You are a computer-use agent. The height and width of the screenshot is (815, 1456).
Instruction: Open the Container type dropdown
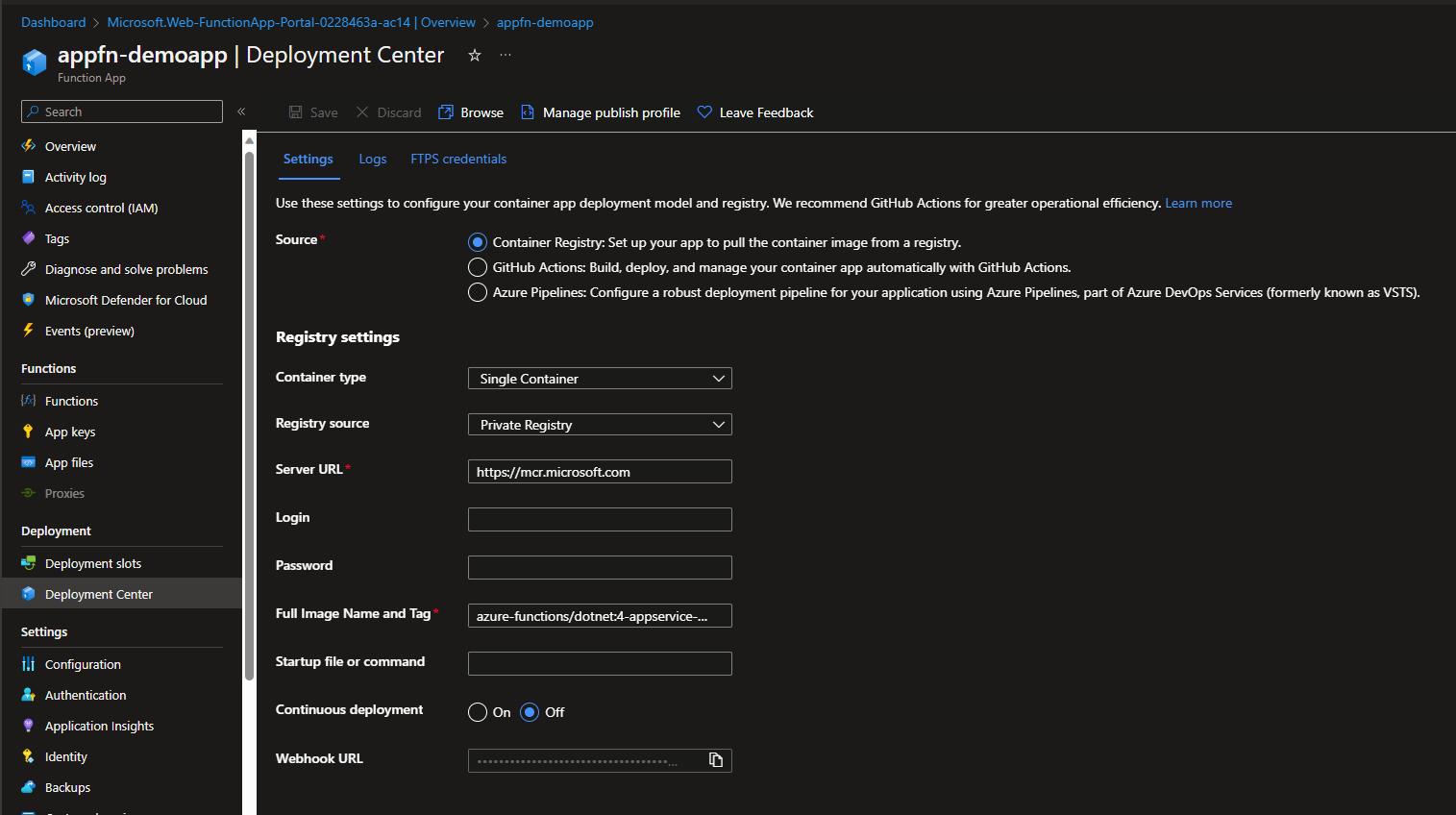pyautogui.click(x=600, y=379)
